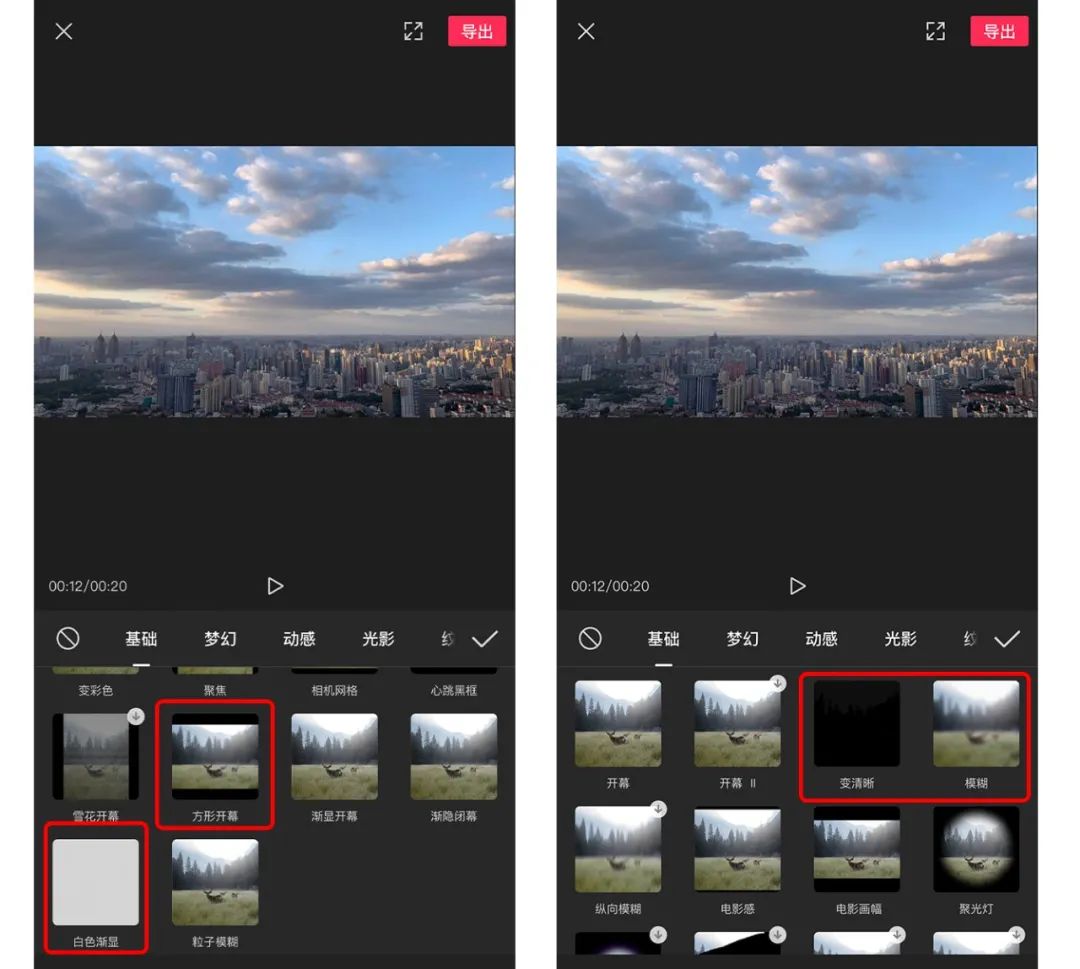This screenshot has width=1080, height=969.
Task: Click the 导出 button in left screen
Action: pyautogui.click(x=477, y=31)
